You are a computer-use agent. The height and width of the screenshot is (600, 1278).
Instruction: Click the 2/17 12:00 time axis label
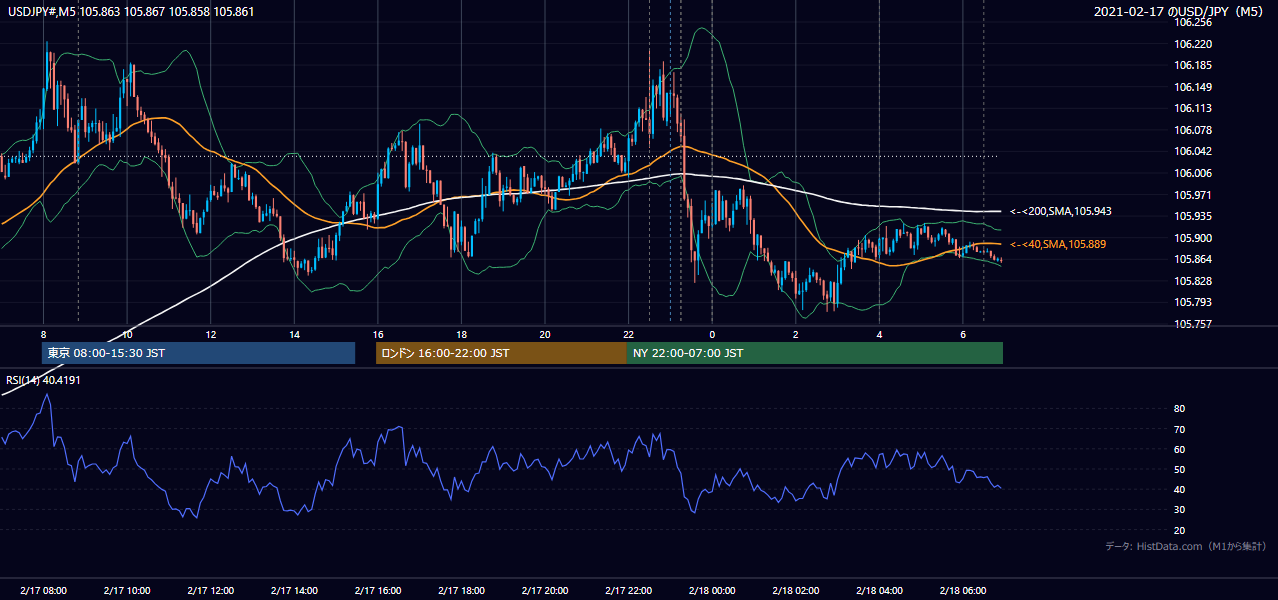point(210,590)
